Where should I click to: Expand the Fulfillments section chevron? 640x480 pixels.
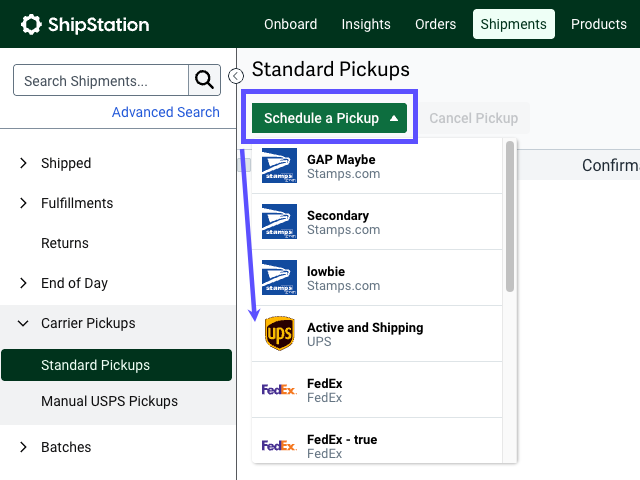tap(23, 203)
